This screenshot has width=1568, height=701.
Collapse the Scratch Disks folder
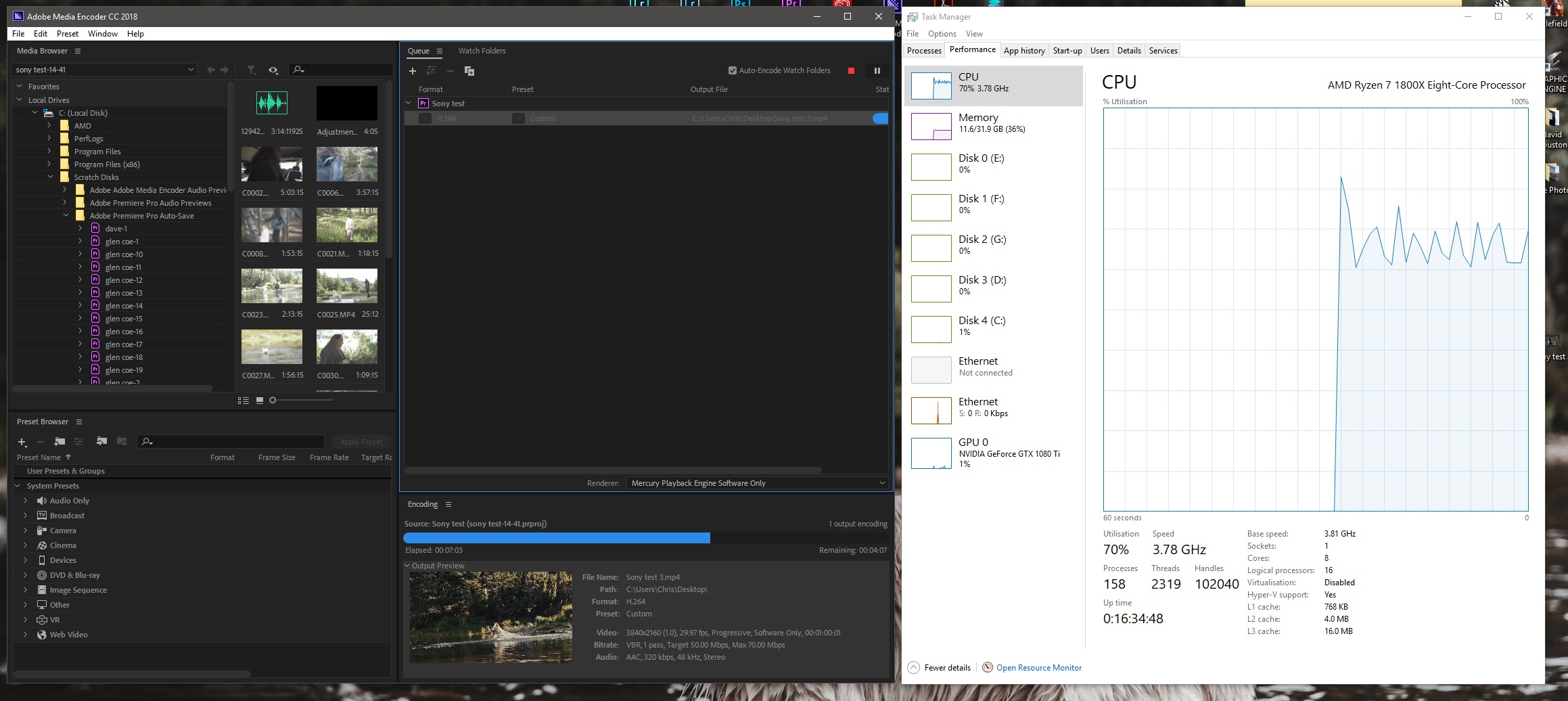(x=50, y=177)
